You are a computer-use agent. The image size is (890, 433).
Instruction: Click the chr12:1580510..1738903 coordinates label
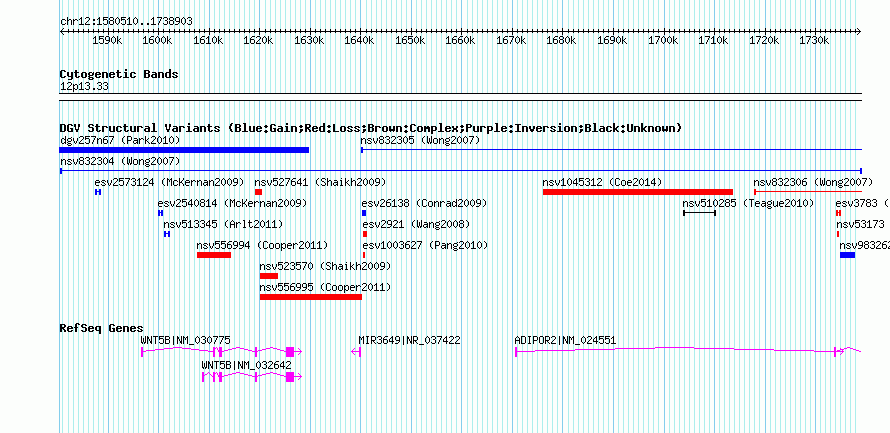click(x=126, y=21)
